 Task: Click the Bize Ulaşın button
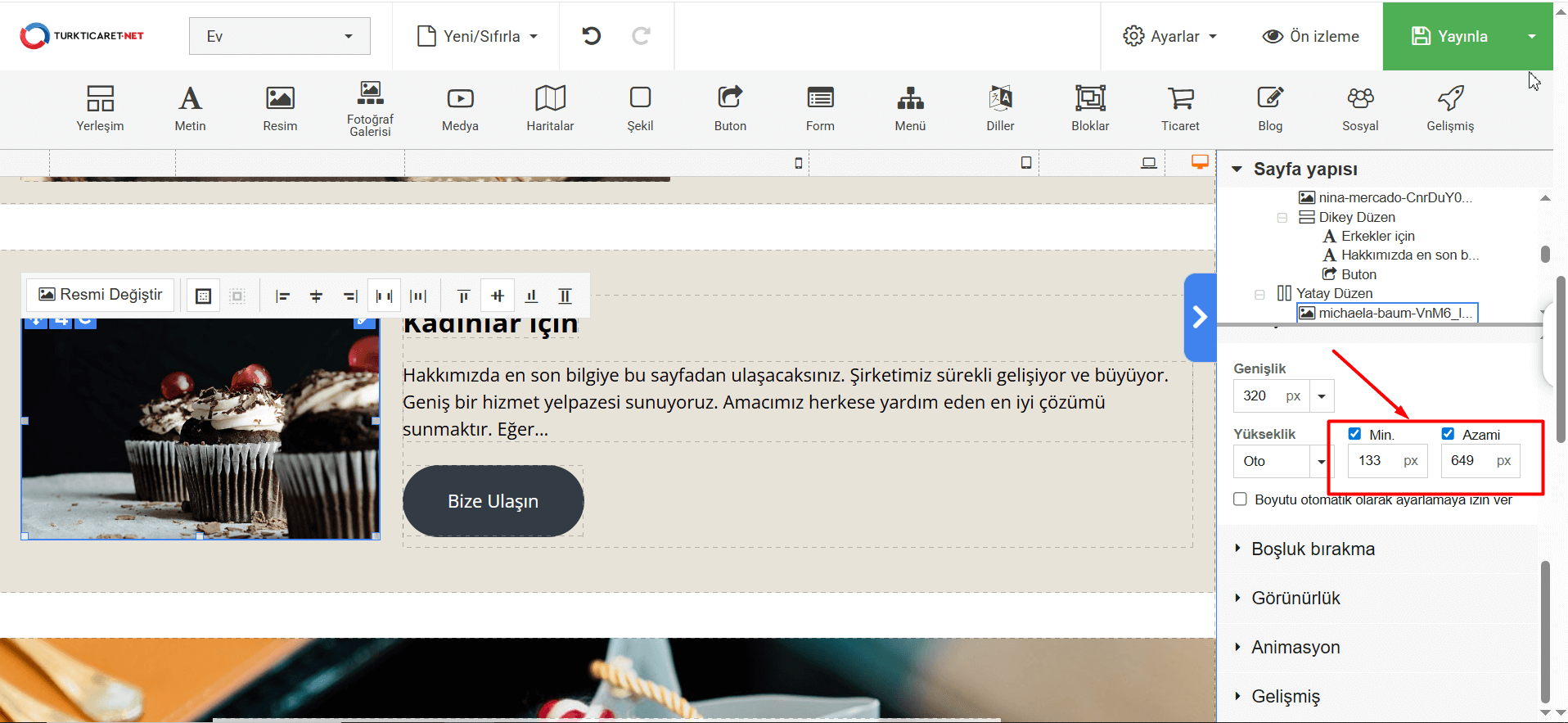(493, 501)
